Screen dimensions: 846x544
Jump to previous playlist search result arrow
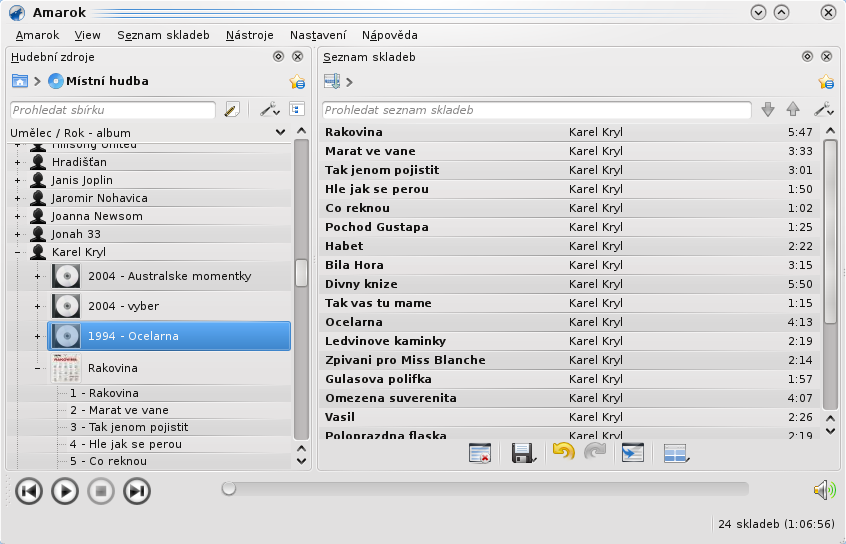click(x=793, y=110)
